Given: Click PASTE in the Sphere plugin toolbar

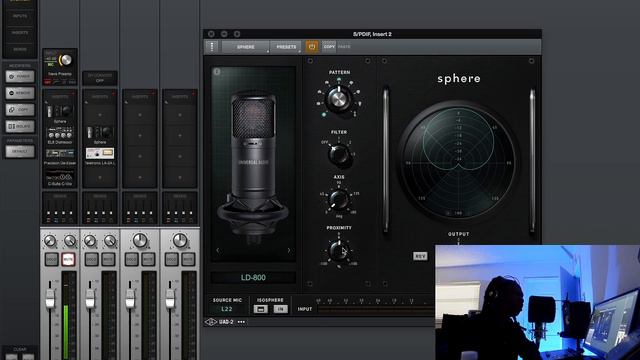Looking at the screenshot, I should [344, 47].
